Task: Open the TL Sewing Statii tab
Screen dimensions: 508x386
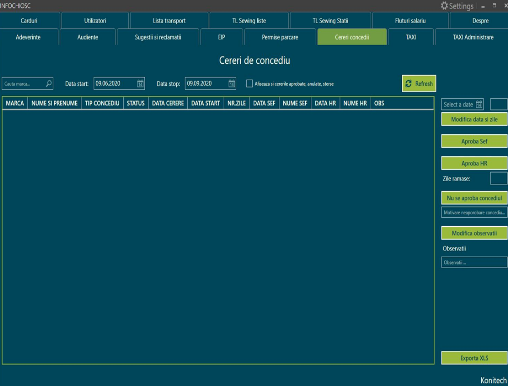Action: point(330,21)
